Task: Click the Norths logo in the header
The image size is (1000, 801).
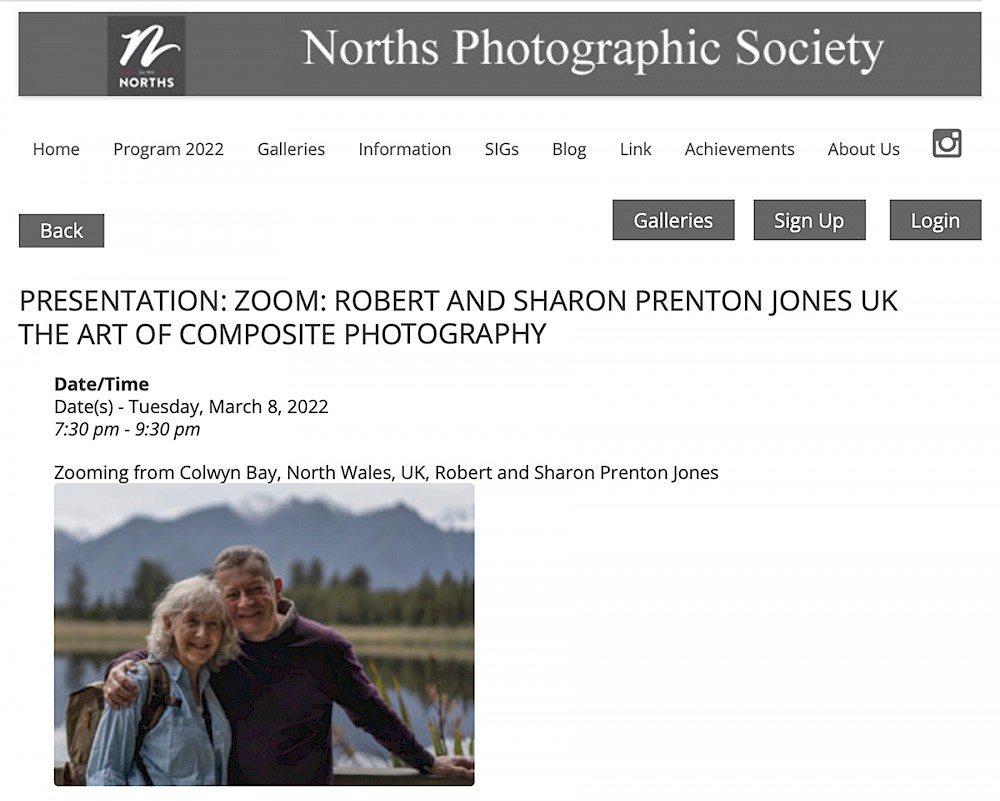Action: [x=146, y=55]
